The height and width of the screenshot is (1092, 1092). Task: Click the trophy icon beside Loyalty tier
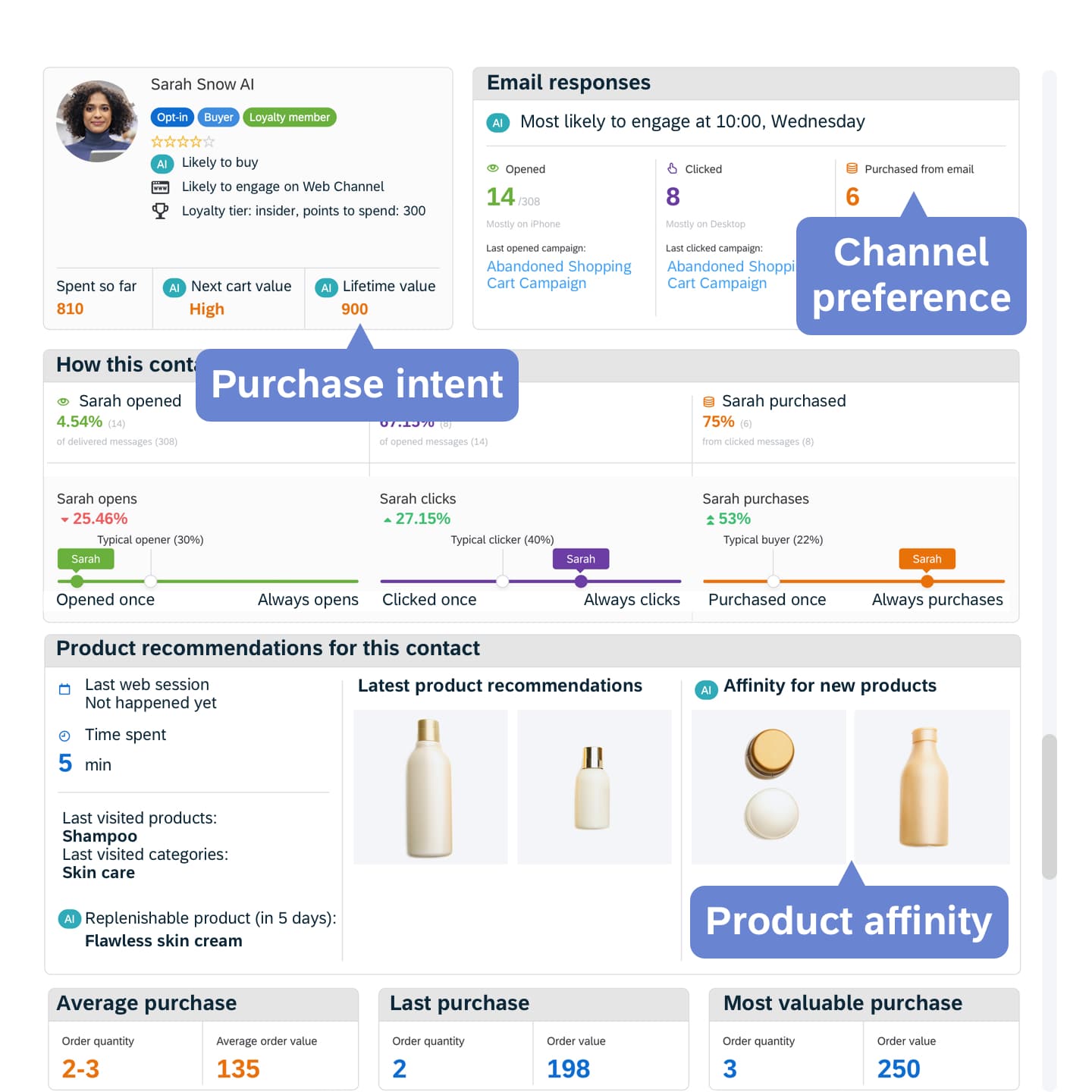160,211
